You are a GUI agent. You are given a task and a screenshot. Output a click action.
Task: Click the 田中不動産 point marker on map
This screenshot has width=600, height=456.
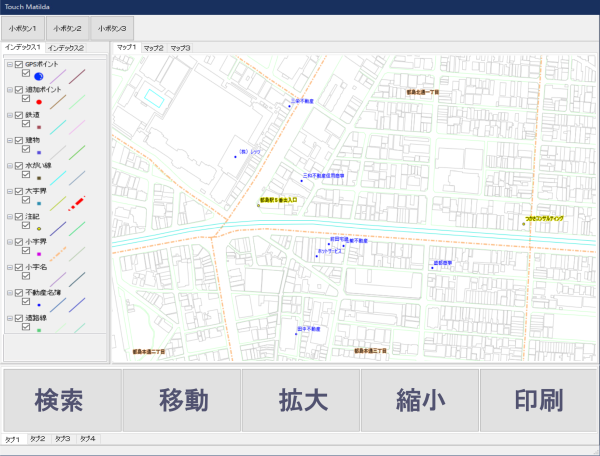click(x=297, y=334)
